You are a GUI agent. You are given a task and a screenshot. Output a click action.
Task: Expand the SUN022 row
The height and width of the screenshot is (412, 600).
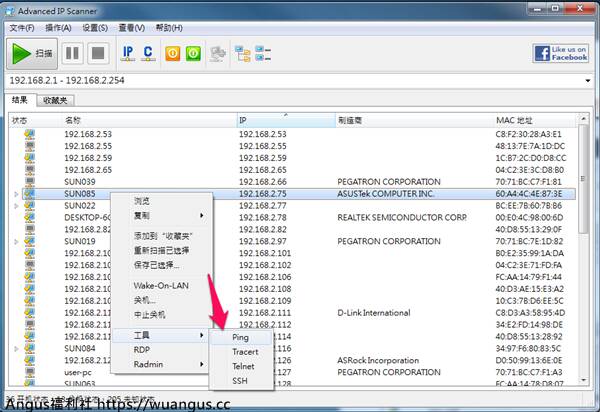pos(16,206)
